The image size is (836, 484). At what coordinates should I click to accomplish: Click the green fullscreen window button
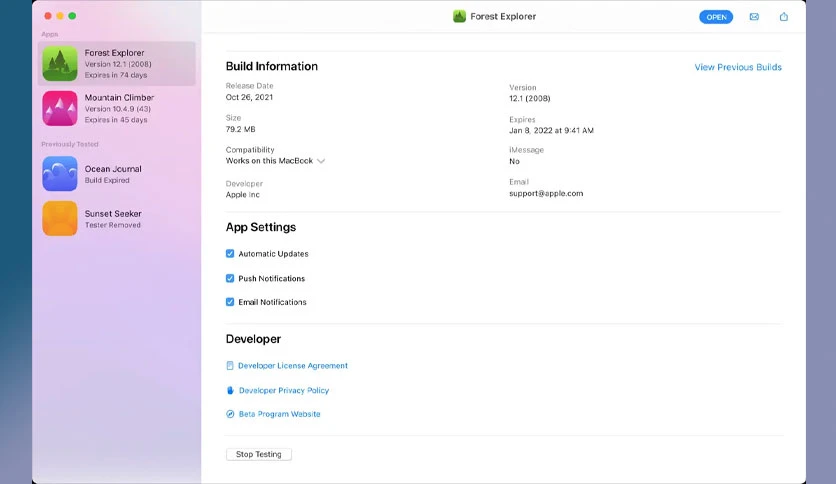point(72,16)
